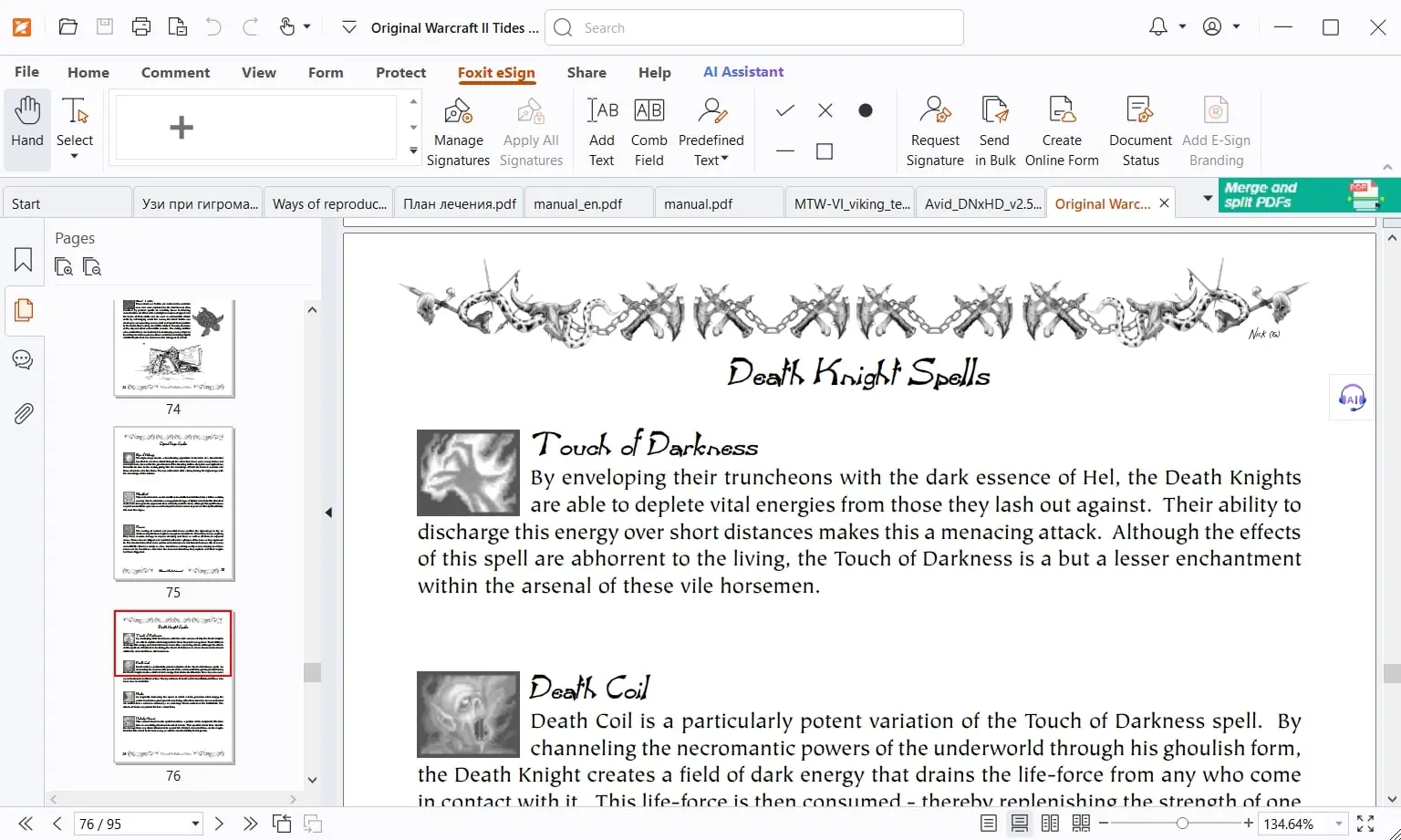1401x840 pixels.
Task: Open the AI Assistant tab
Action: 743,72
